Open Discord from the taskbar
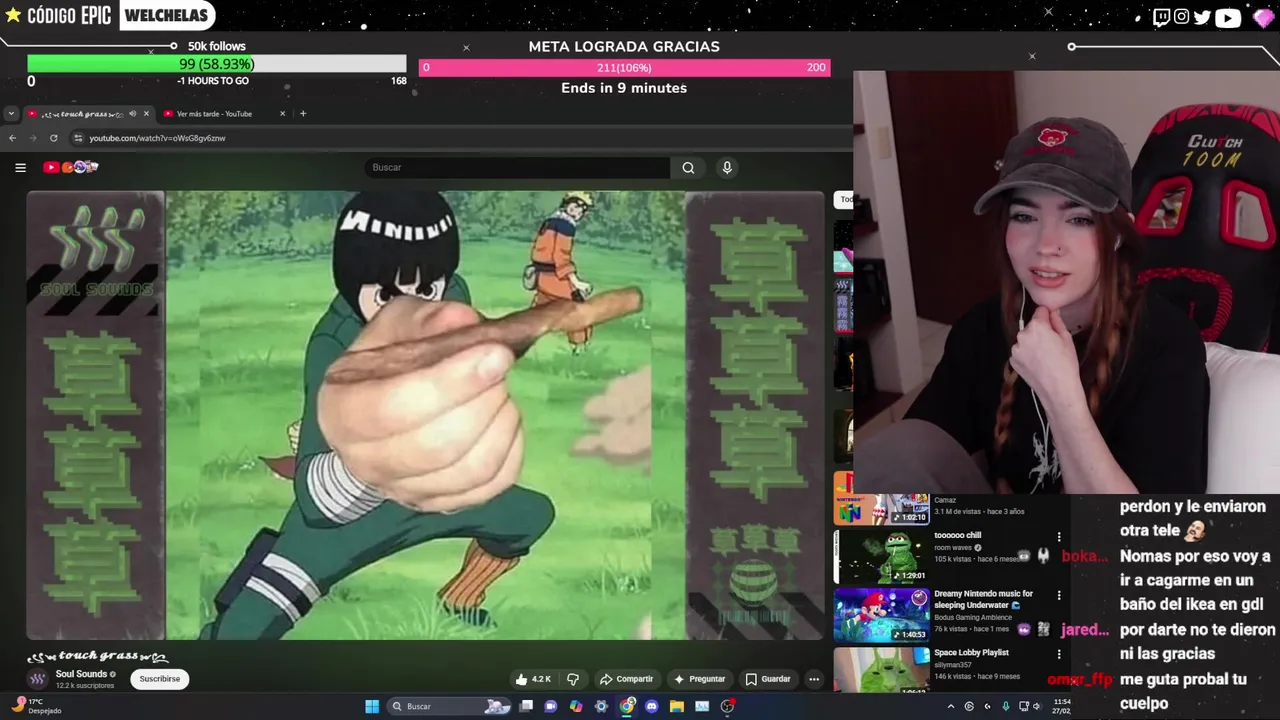1280x720 pixels. point(652,706)
